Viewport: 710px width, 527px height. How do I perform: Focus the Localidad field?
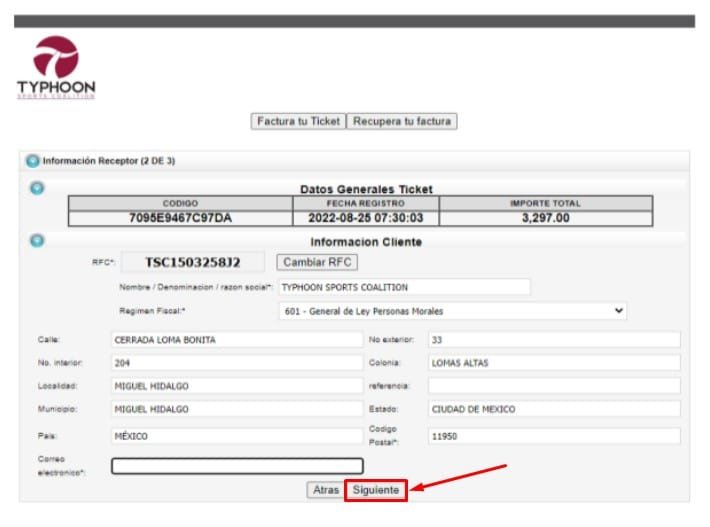click(x=237, y=386)
